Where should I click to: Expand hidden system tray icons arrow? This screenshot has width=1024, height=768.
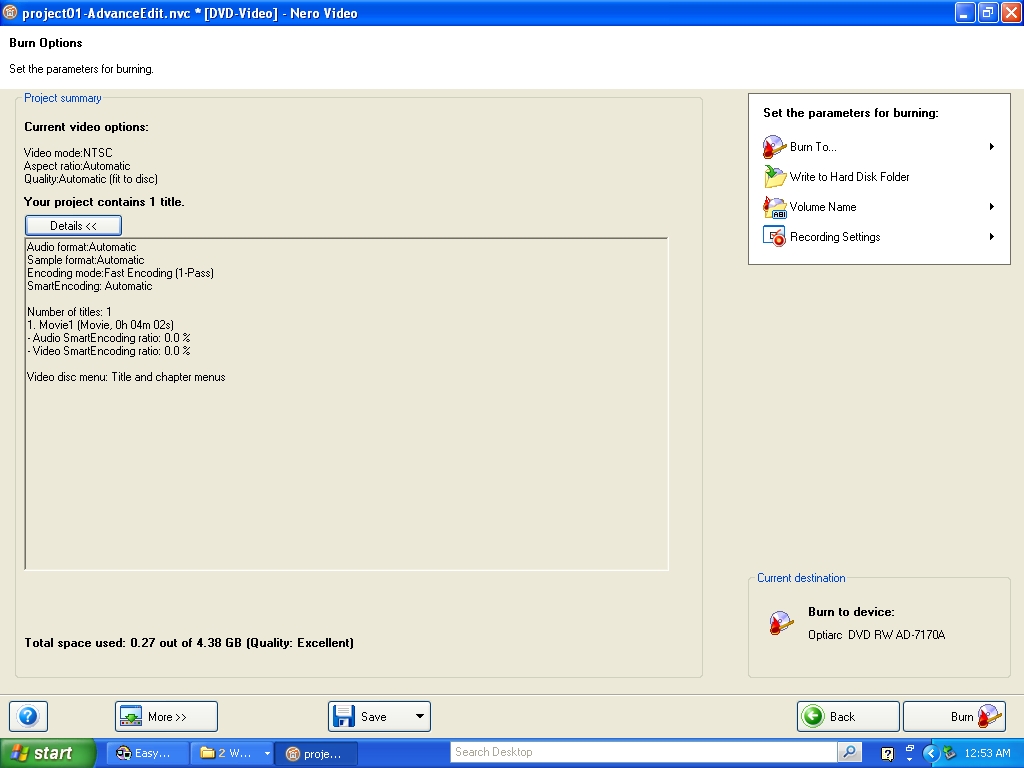pyautogui.click(x=931, y=753)
